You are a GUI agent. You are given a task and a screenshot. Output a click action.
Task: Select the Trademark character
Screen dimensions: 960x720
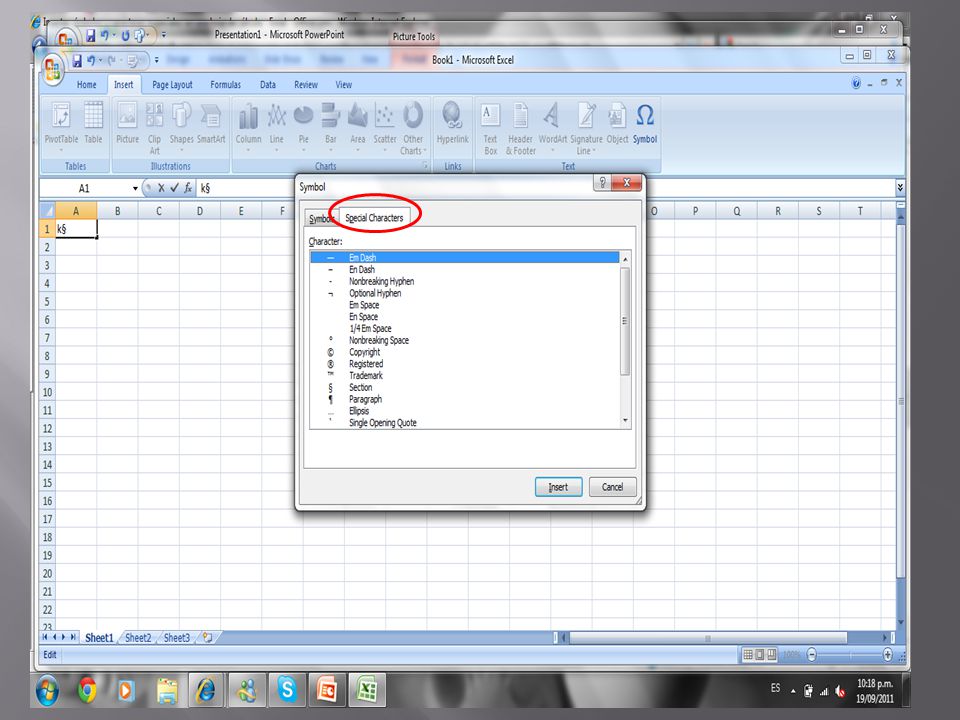coord(465,375)
